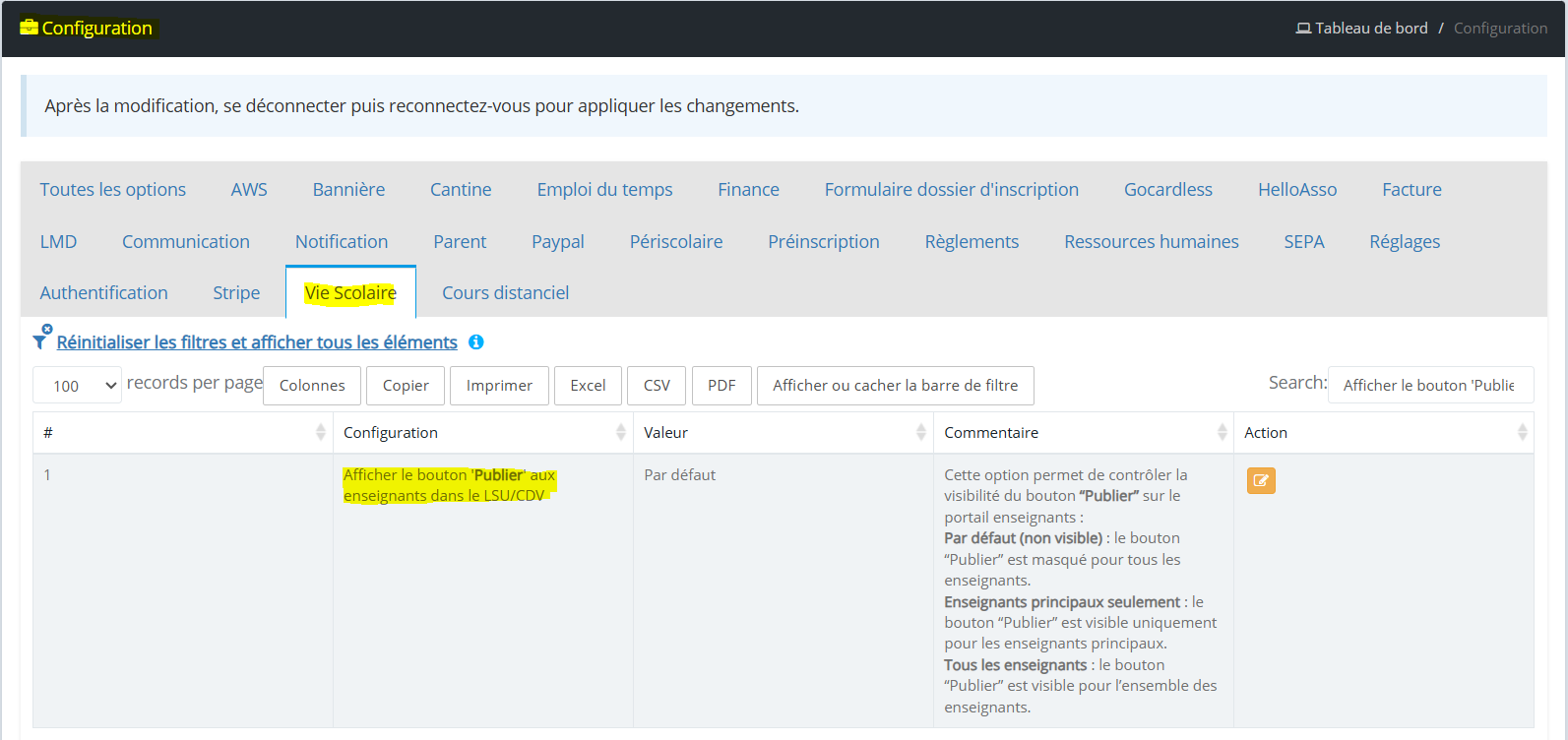Screen dimensions: 1568x740
Task: Toggle the filter bar with Afficher ou cacher
Action: [x=895, y=386]
